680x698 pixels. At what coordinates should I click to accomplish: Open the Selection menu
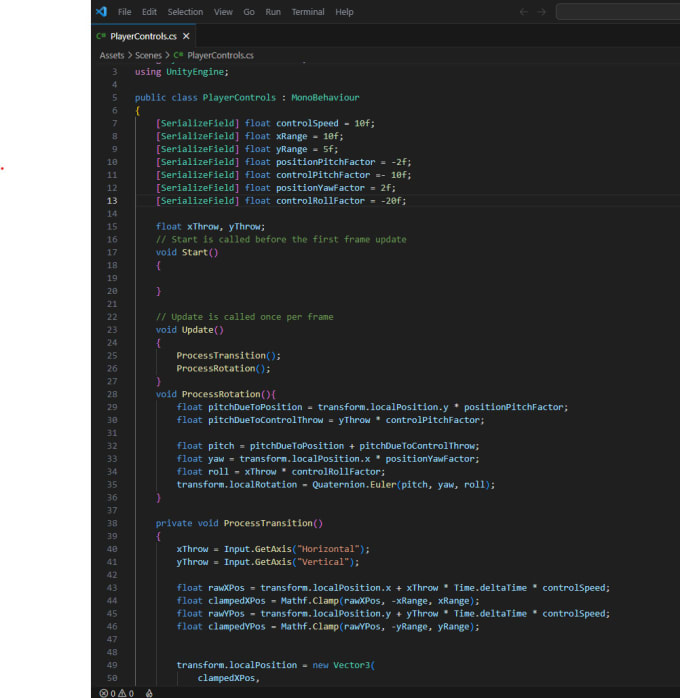point(185,12)
